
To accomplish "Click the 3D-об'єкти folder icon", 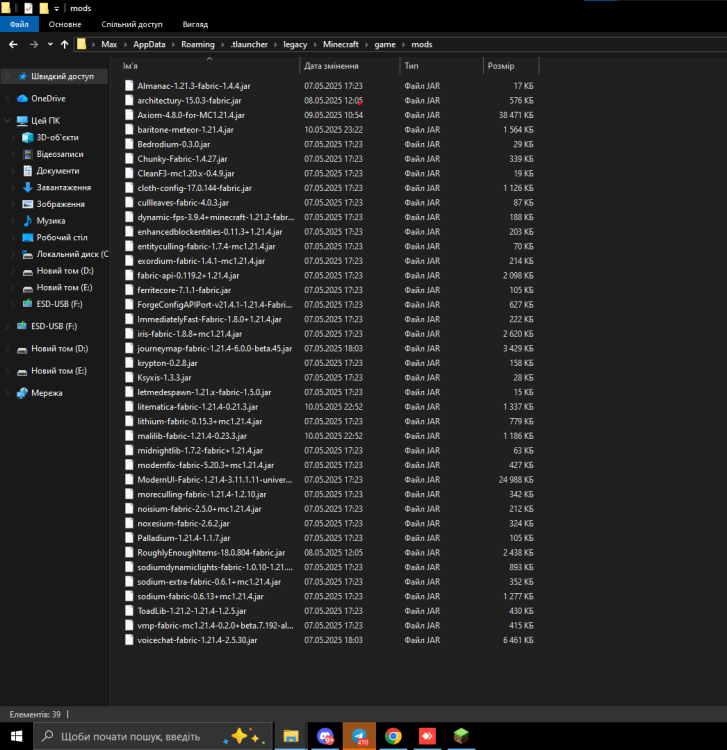I will coord(28,137).
